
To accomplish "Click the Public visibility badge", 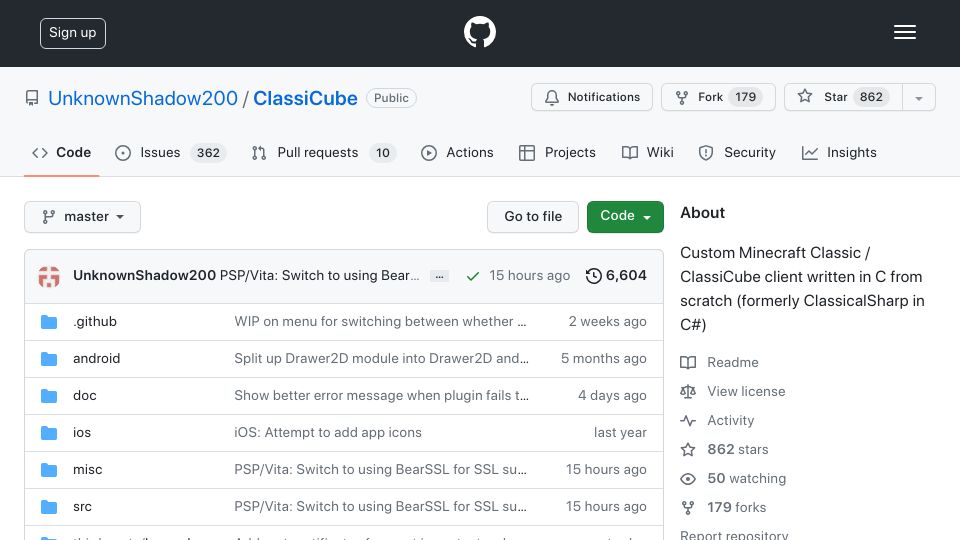I will tap(391, 98).
